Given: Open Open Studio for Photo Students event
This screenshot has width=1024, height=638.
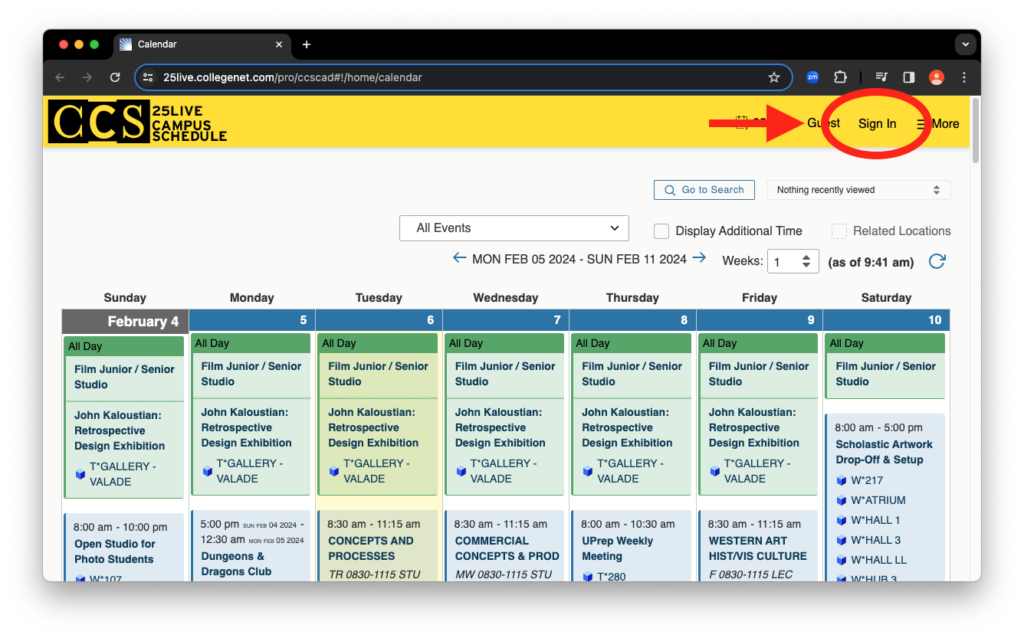Looking at the screenshot, I should pyautogui.click(x=114, y=551).
